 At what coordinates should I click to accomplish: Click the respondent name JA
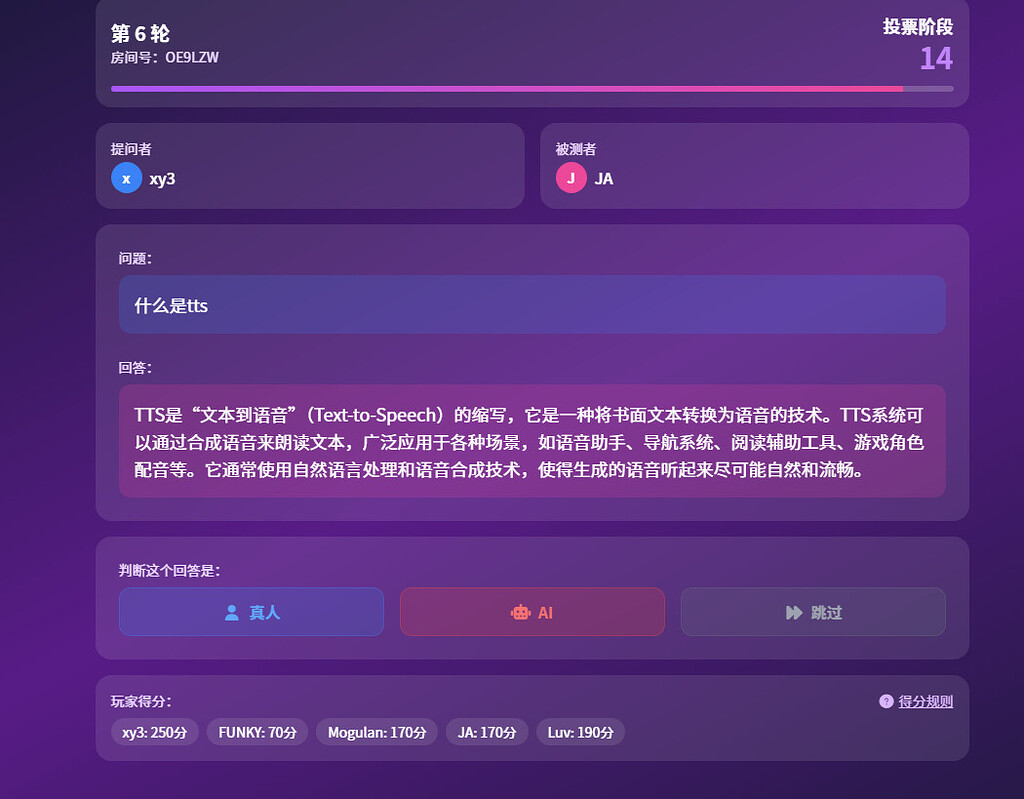coord(603,178)
